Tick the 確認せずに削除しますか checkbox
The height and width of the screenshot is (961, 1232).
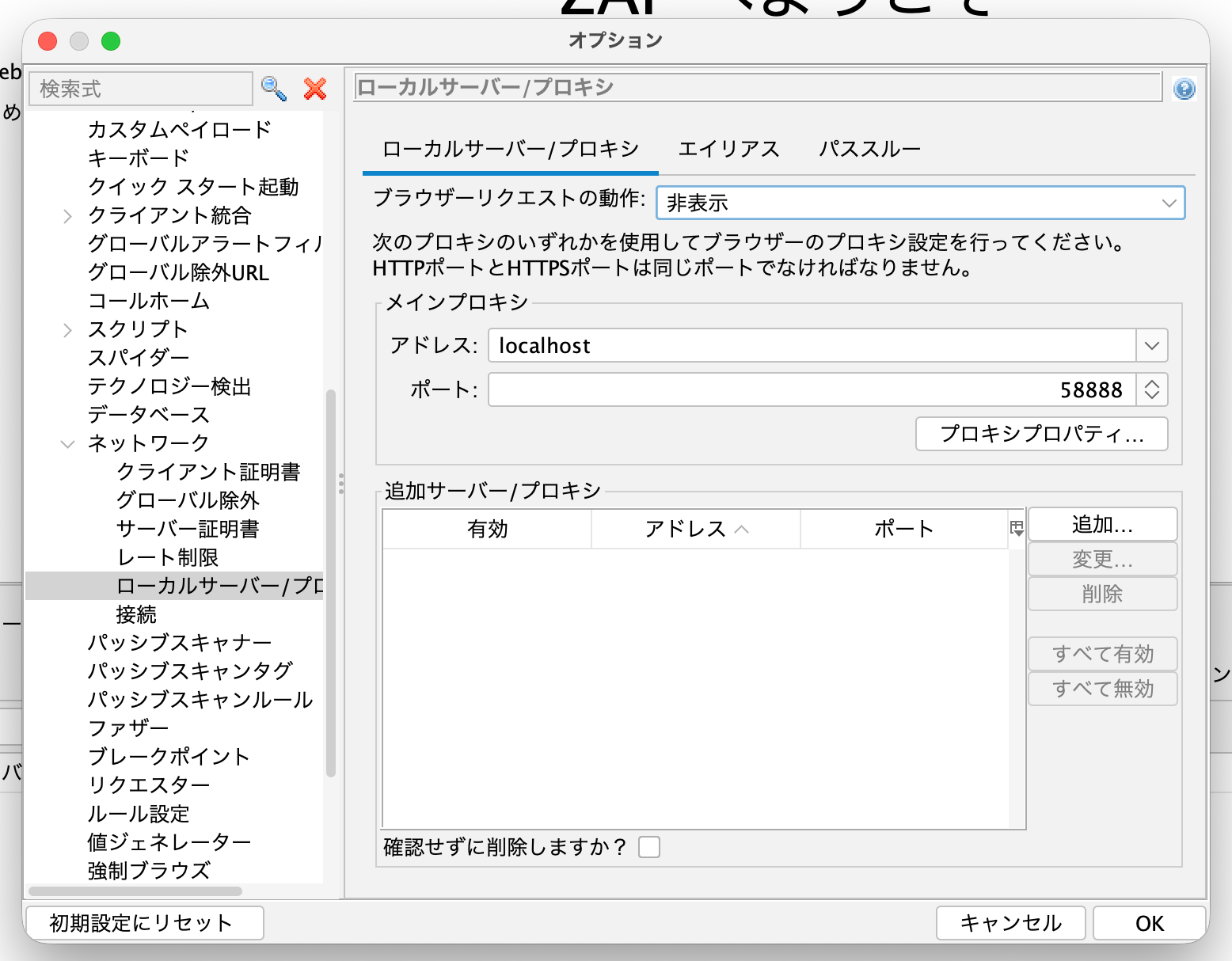tap(649, 847)
